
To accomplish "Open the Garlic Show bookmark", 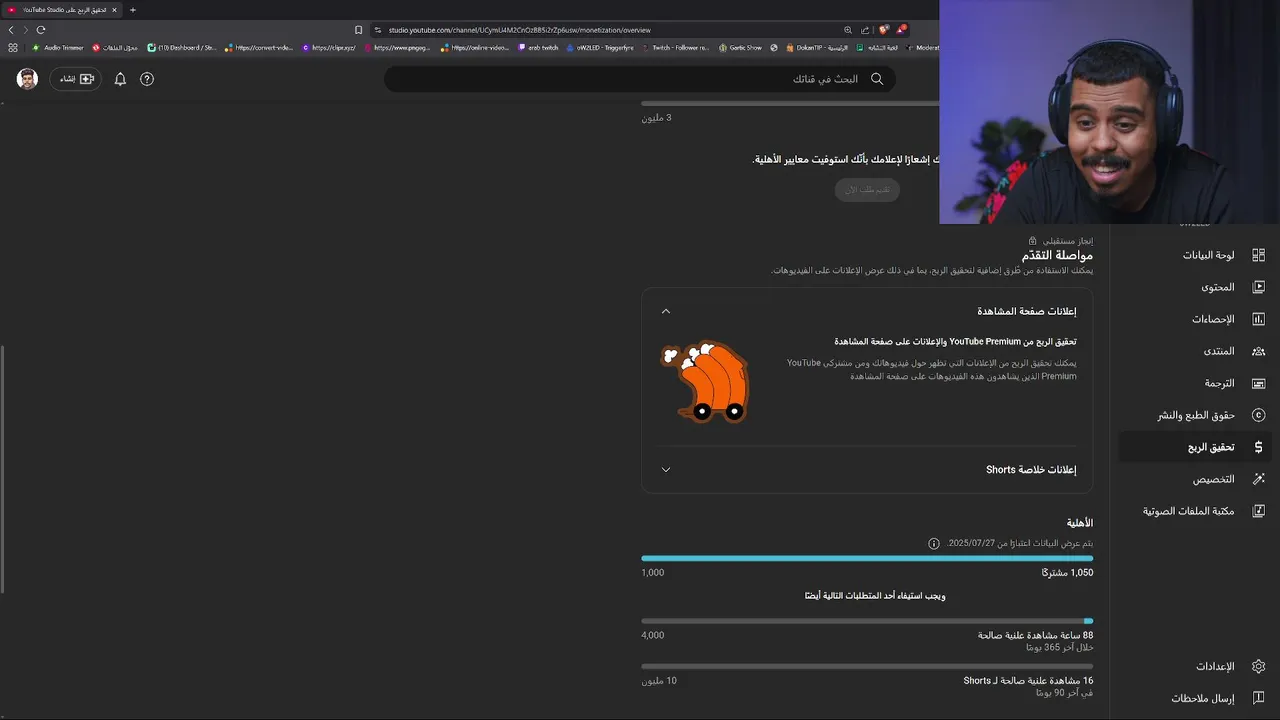I will point(740,47).
